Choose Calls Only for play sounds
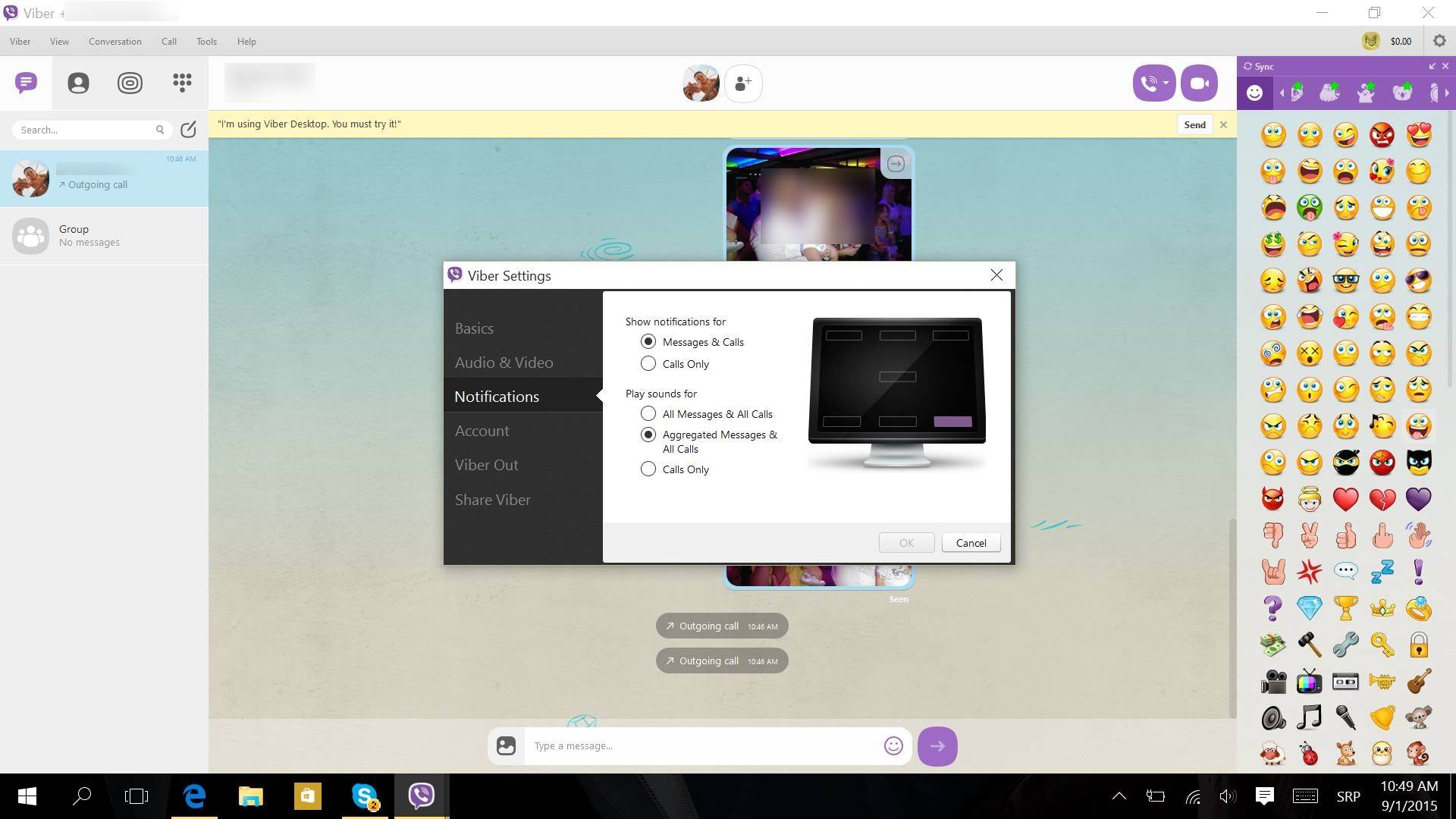1456x819 pixels. tap(648, 469)
